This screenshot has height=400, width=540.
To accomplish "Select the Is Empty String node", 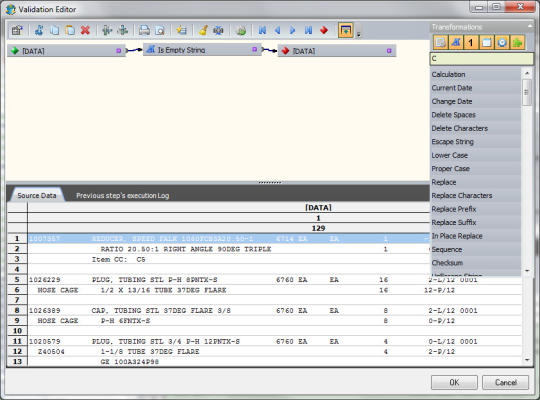I will tap(202, 50).
